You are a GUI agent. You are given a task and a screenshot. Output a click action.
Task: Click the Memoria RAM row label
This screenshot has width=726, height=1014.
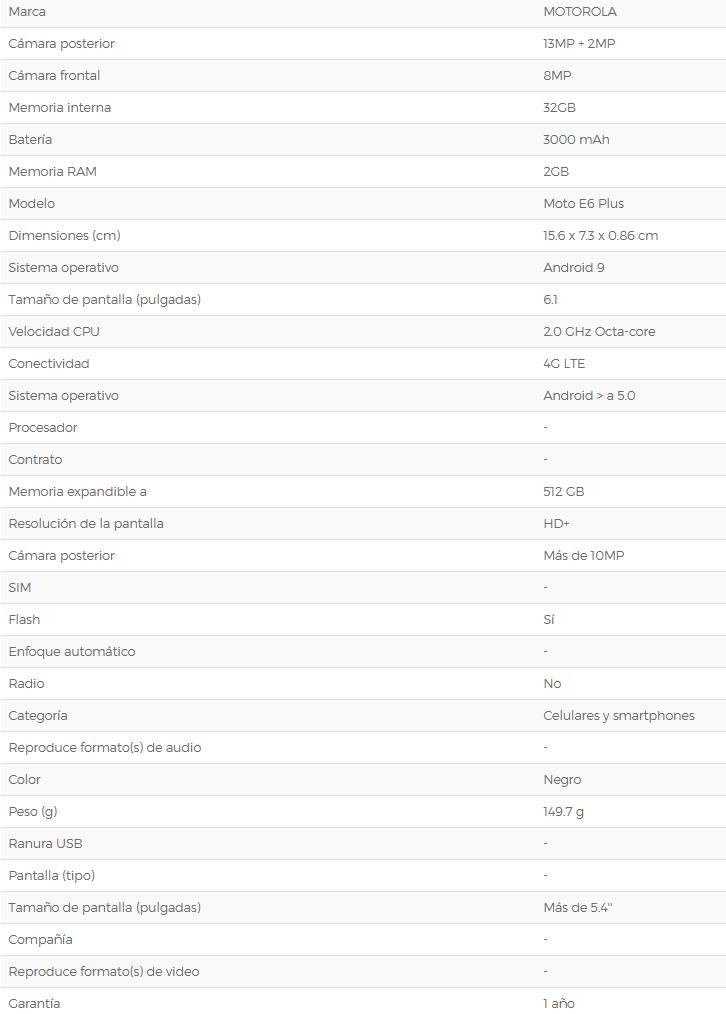[52, 172]
